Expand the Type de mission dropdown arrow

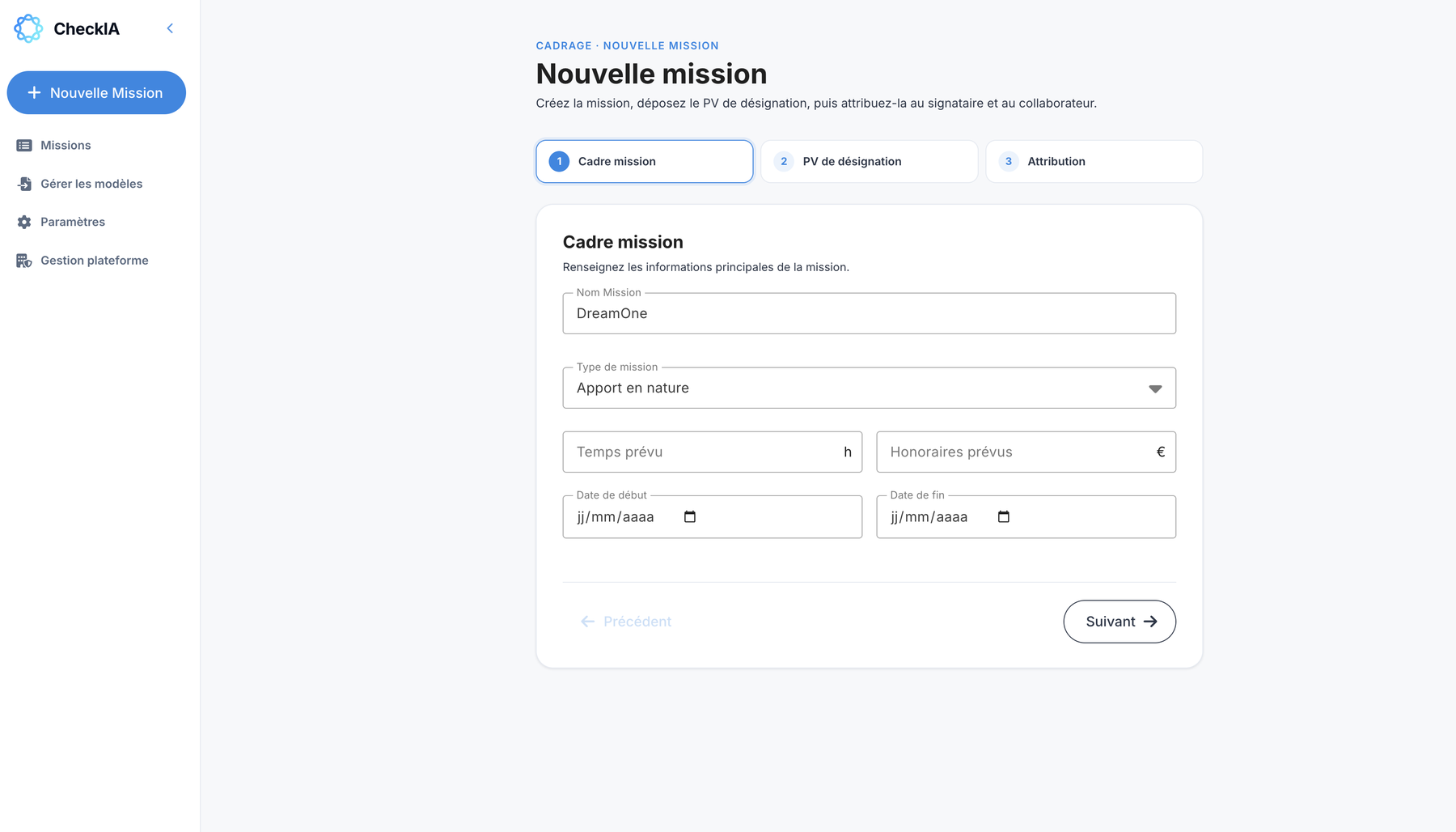(1155, 388)
